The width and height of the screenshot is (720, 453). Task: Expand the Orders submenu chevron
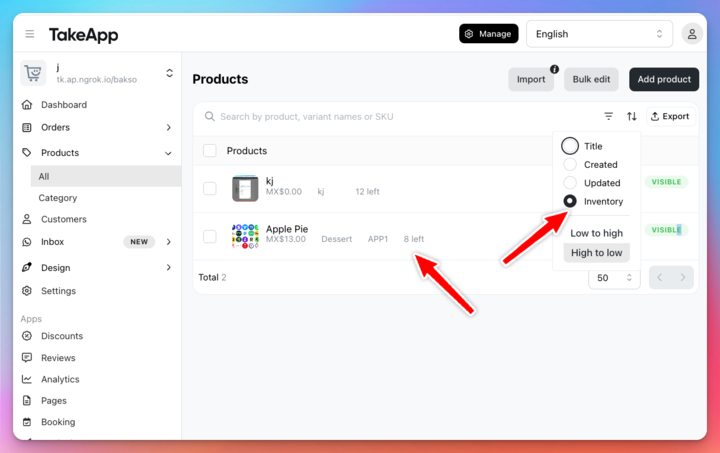point(169,127)
